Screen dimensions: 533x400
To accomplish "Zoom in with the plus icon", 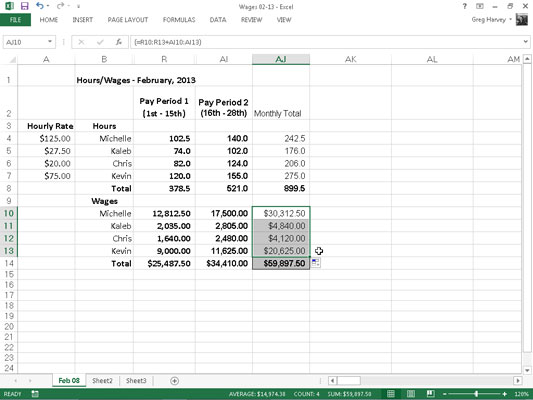I will pos(504,394).
